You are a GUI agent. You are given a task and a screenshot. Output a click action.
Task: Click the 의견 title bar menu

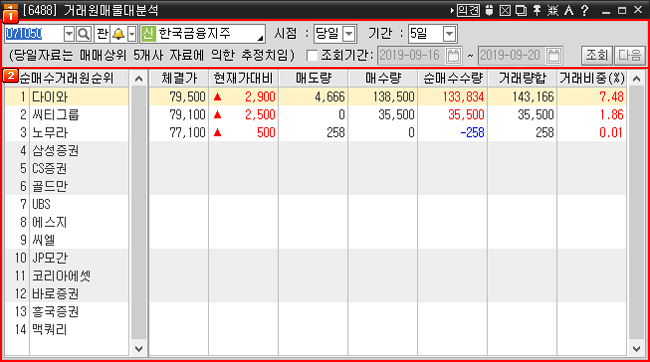pos(468,10)
